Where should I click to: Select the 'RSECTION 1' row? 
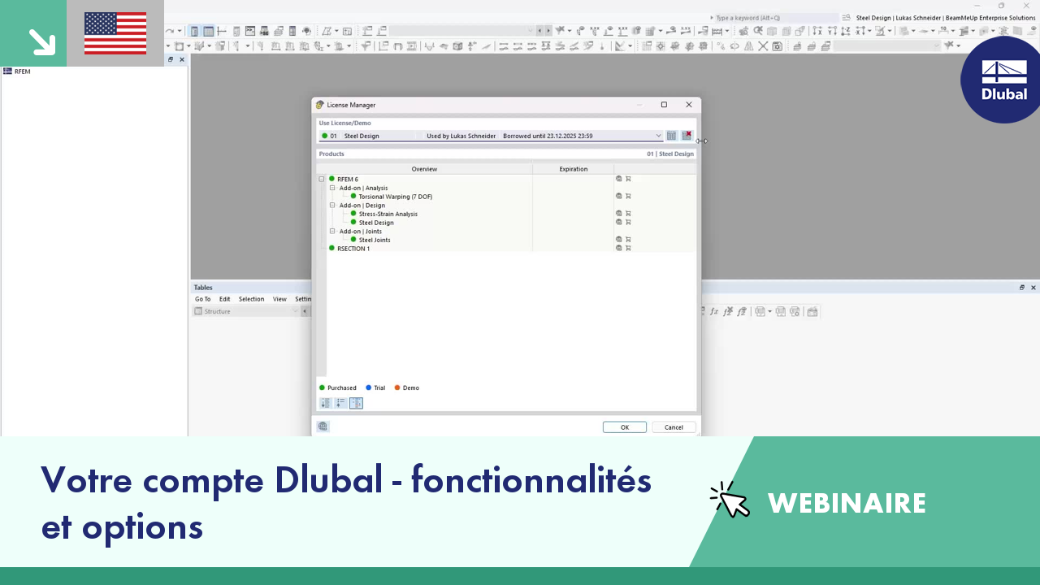pos(354,248)
